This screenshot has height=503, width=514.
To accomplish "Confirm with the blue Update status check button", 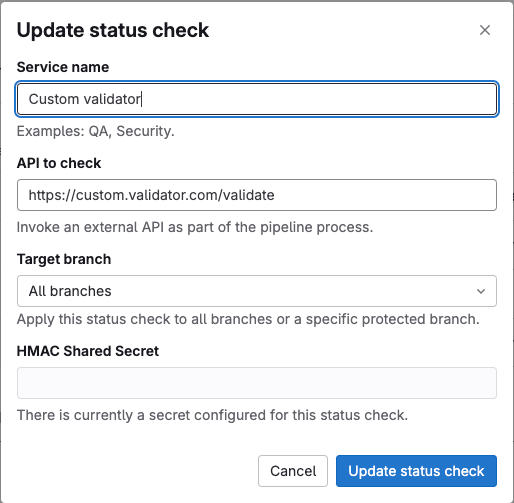I will pyautogui.click(x=416, y=471).
